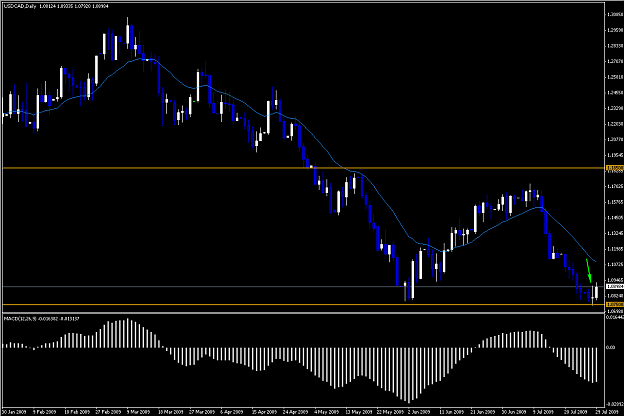Screen dimensions: 625x417
Task: Click the '27 Mar 2009' date label
Action: point(202,412)
